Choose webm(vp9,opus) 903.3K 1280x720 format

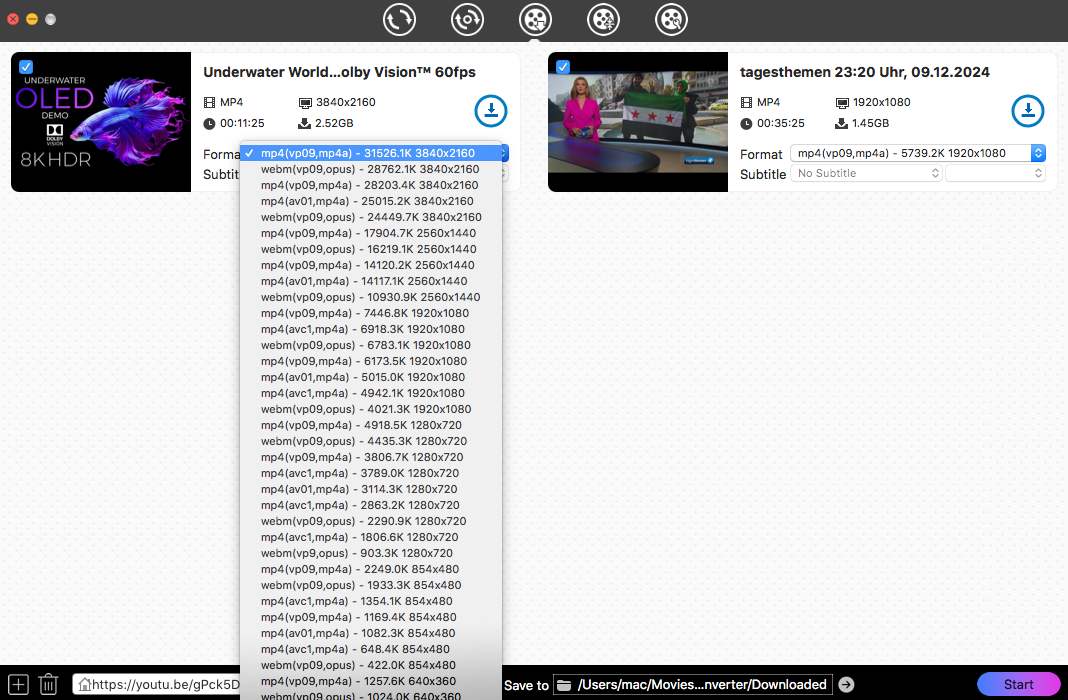click(371, 553)
